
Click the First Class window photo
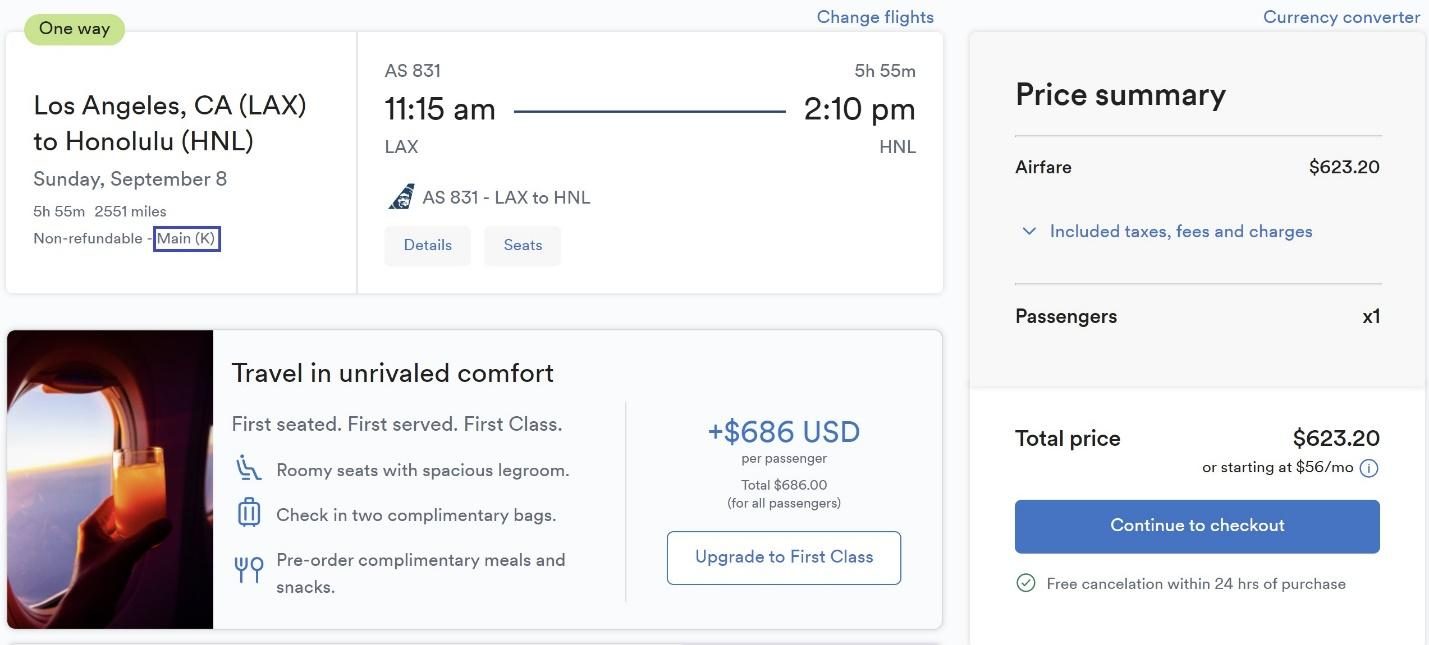pyautogui.click(x=110, y=479)
